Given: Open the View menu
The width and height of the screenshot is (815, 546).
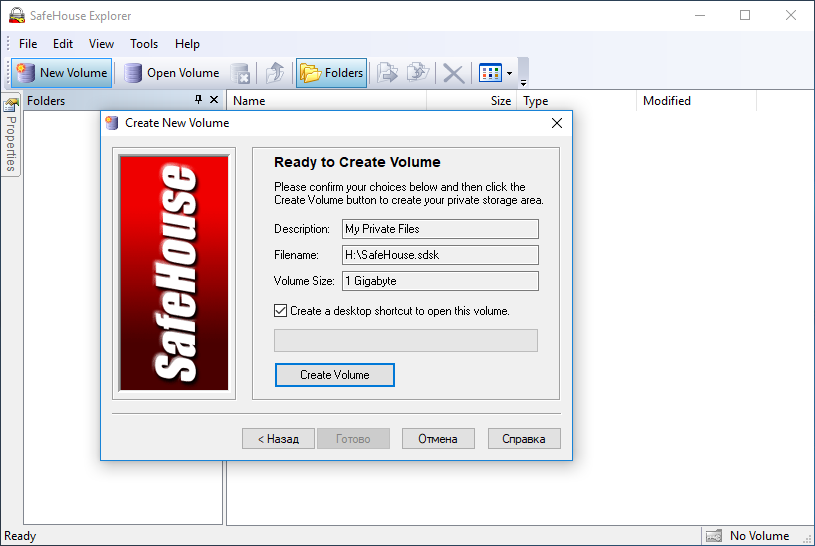Looking at the screenshot, I should [x=101, y=44].
